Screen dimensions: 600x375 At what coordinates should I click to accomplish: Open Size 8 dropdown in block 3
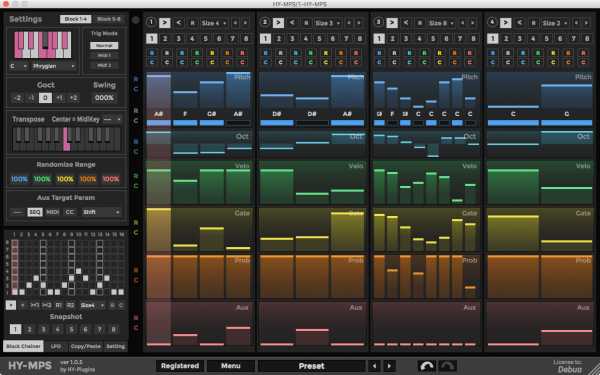pyautogui.click(x=441, y=23)
